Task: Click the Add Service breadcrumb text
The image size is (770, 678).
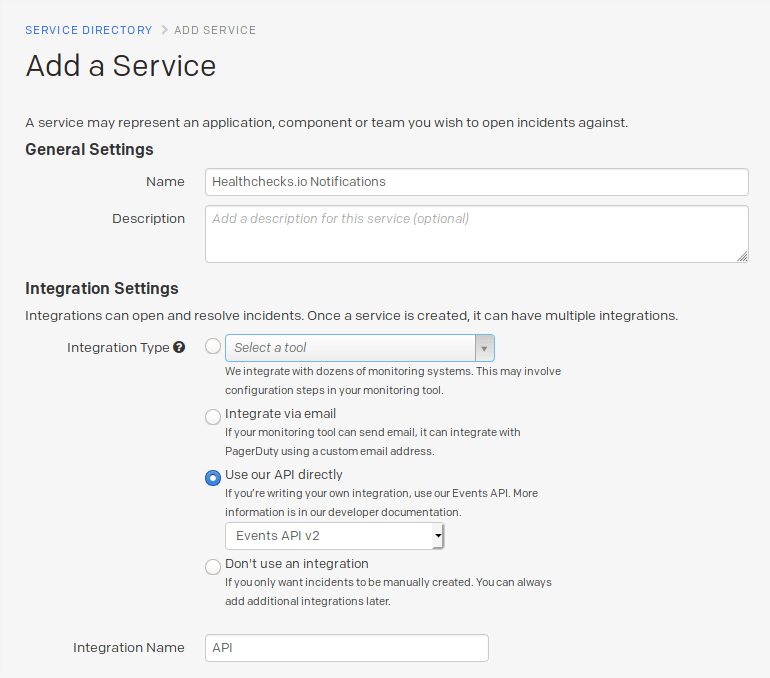Action: point(215,30)
